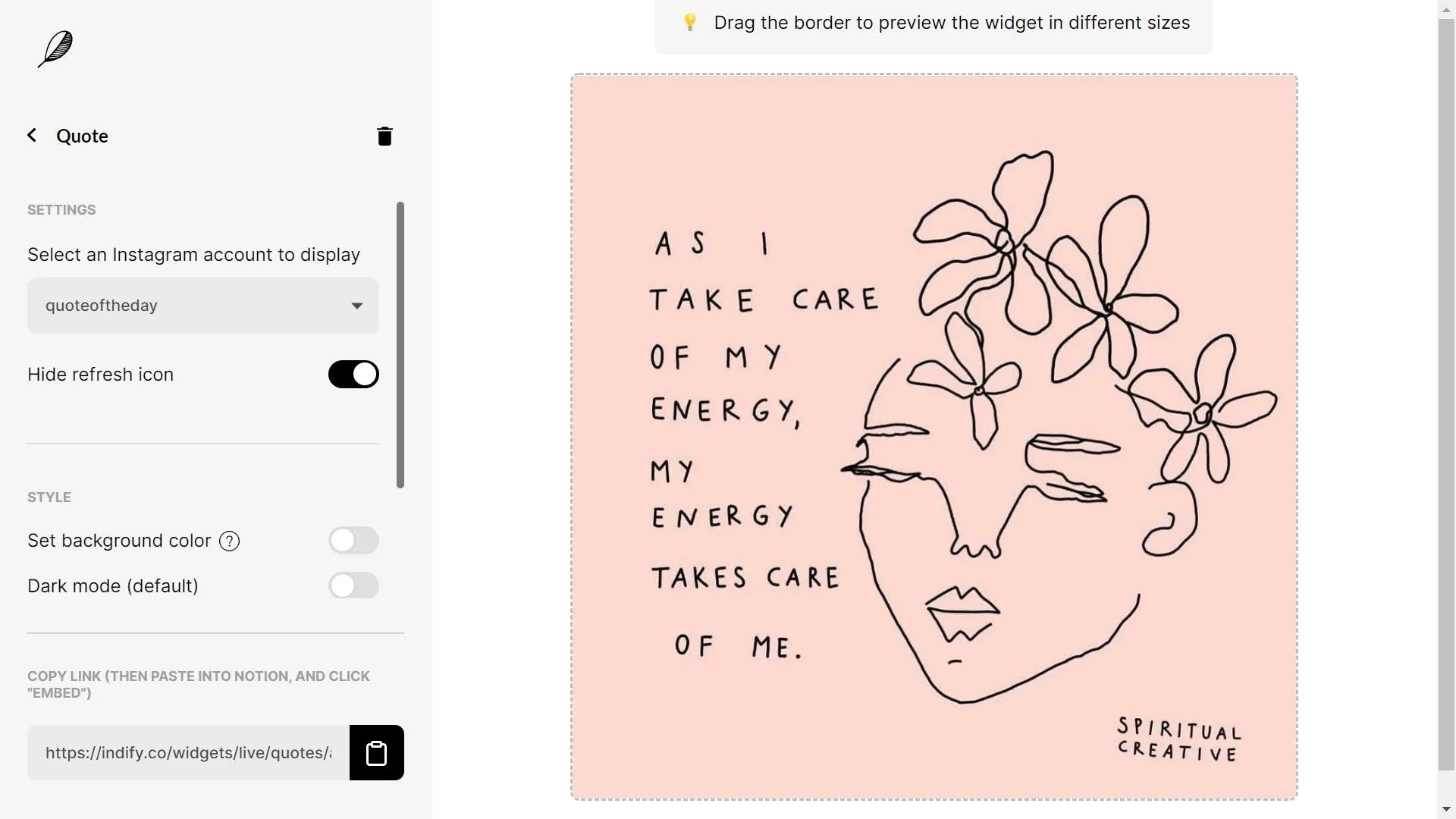Go back using the back arrow
Image resolution: width=1456 pixels, height=819 pixels.
32,135
